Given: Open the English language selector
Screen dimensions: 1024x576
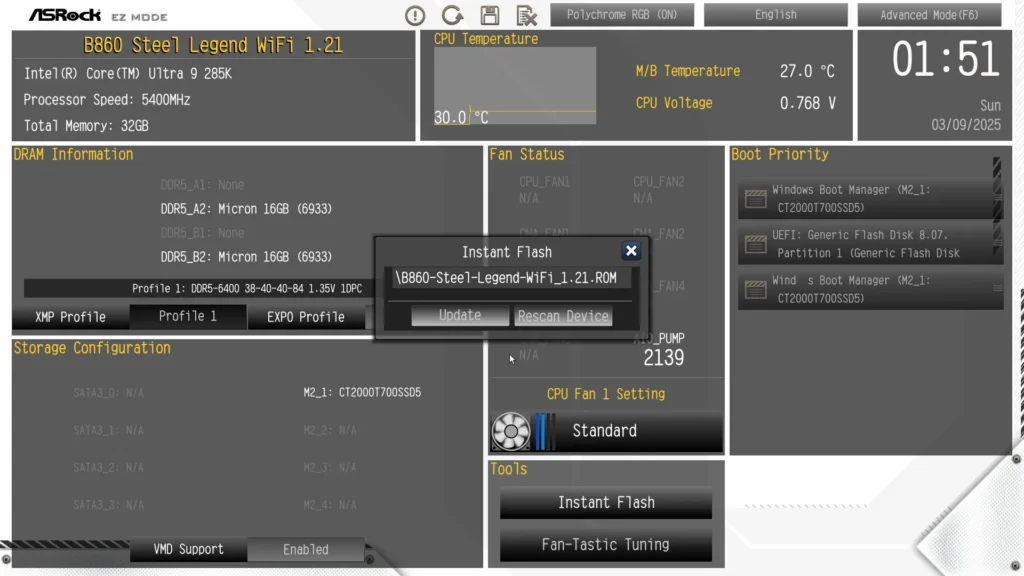Looking at the screenshot, I should [x=775, y=14].
